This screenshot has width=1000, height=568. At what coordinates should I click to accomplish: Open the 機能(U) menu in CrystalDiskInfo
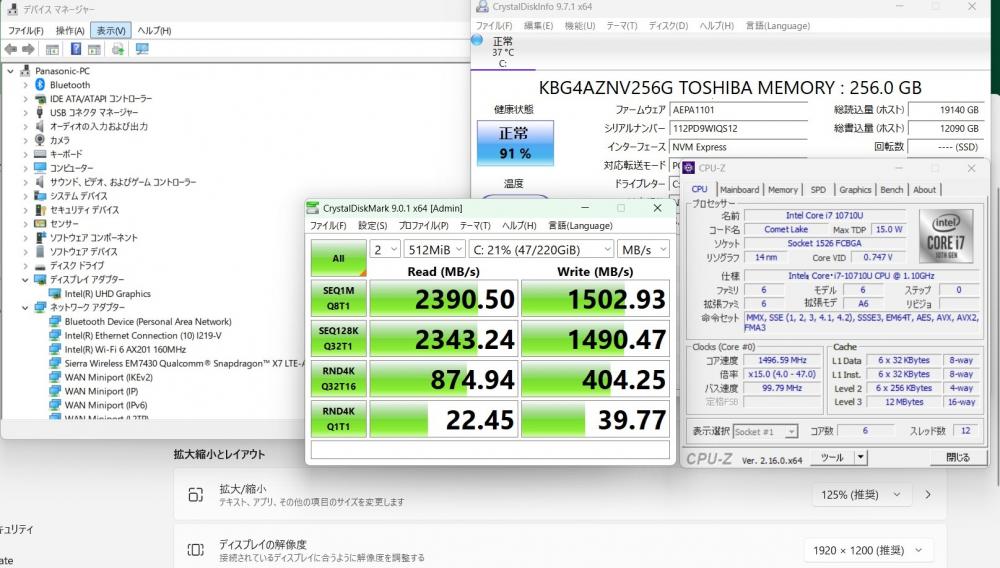point(580,25)
